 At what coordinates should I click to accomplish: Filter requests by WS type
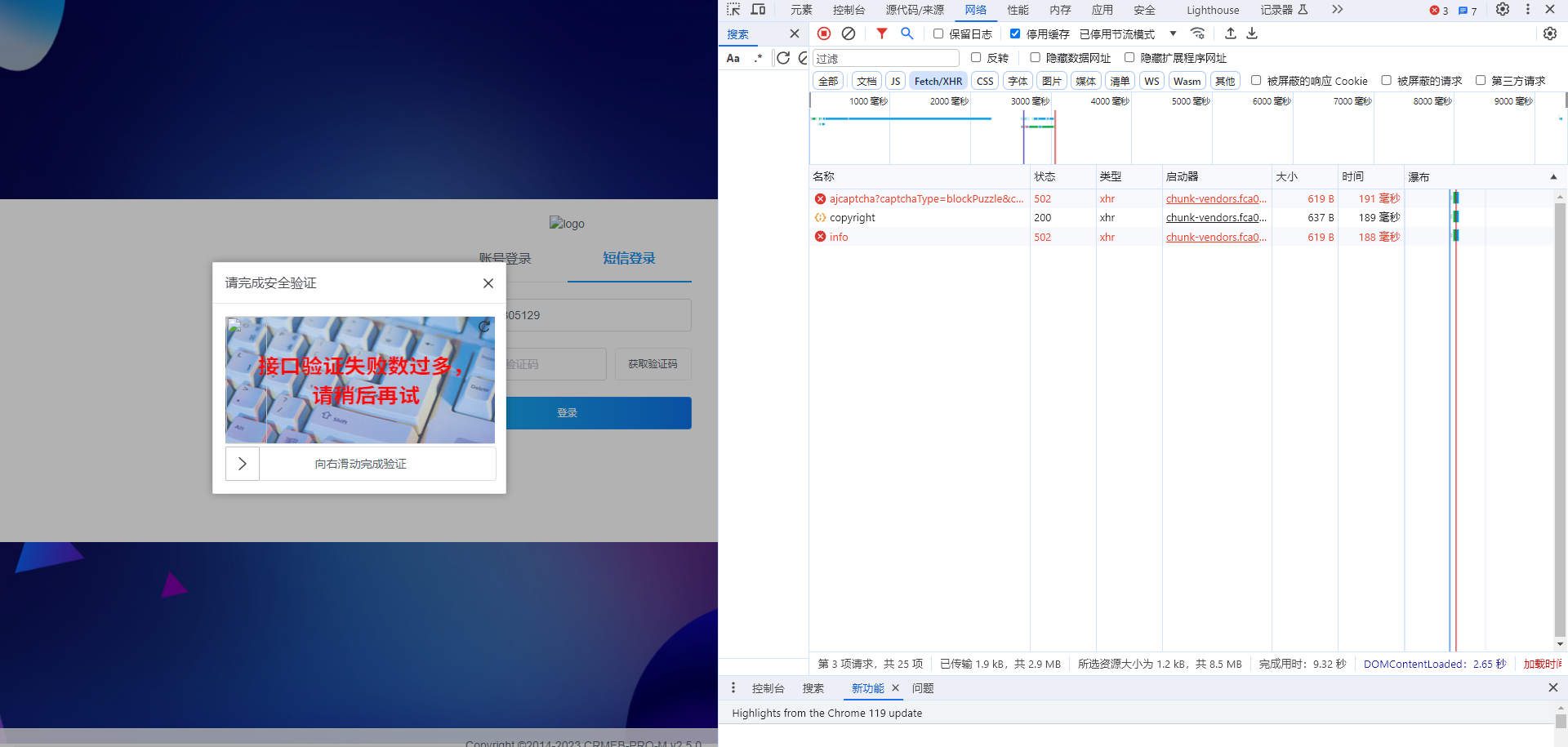tap(1151, 81)
